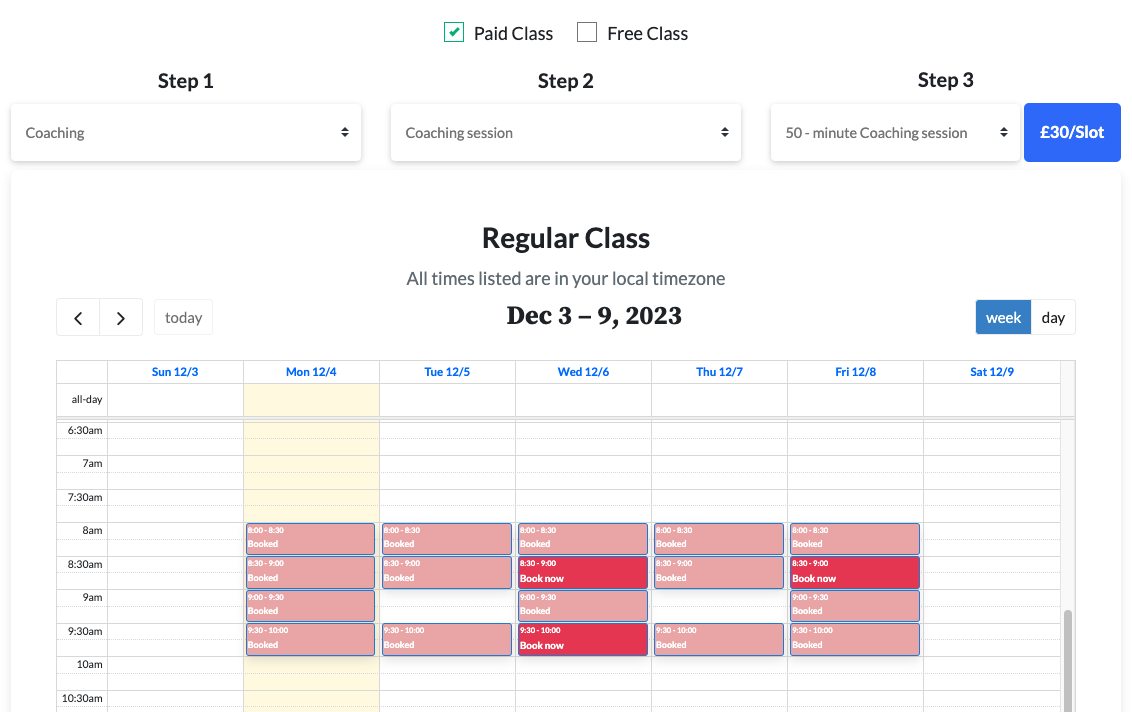Open the Coaching service dropdown
Image resolution: width=1132 pixels, height=712 pixels.
186,131
